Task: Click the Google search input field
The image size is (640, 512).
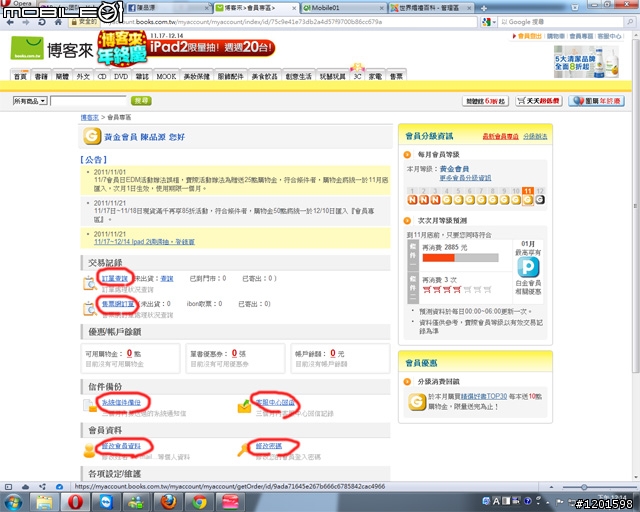Action: 562,22
